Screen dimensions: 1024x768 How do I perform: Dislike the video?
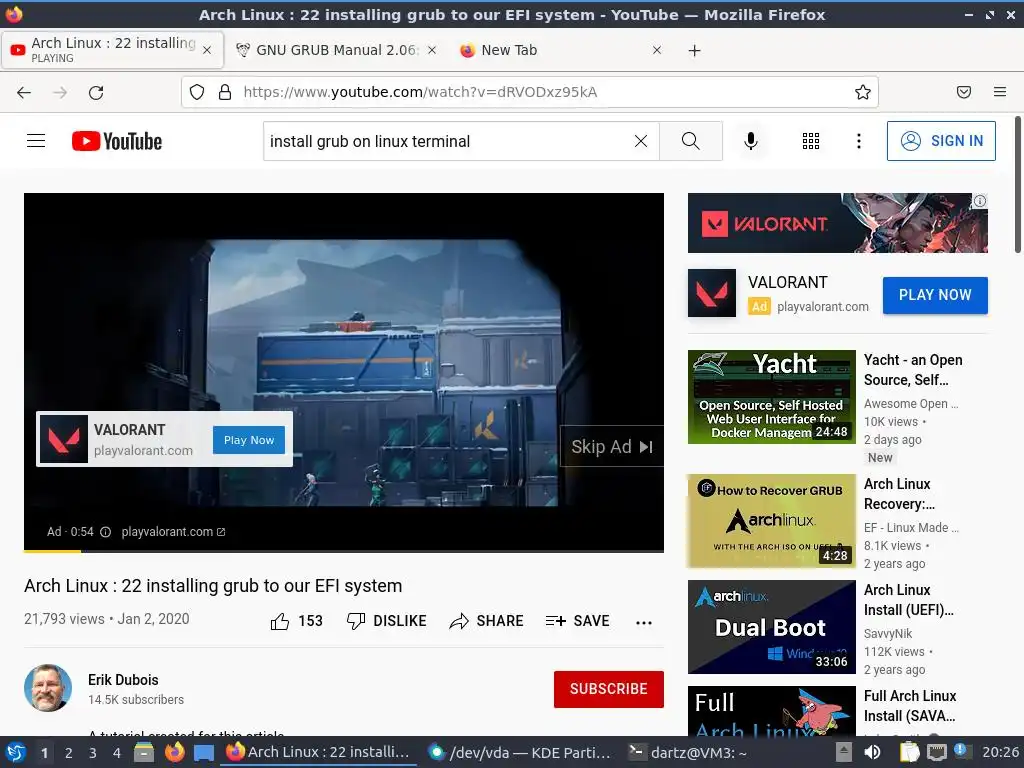click(x=387, y=621)
